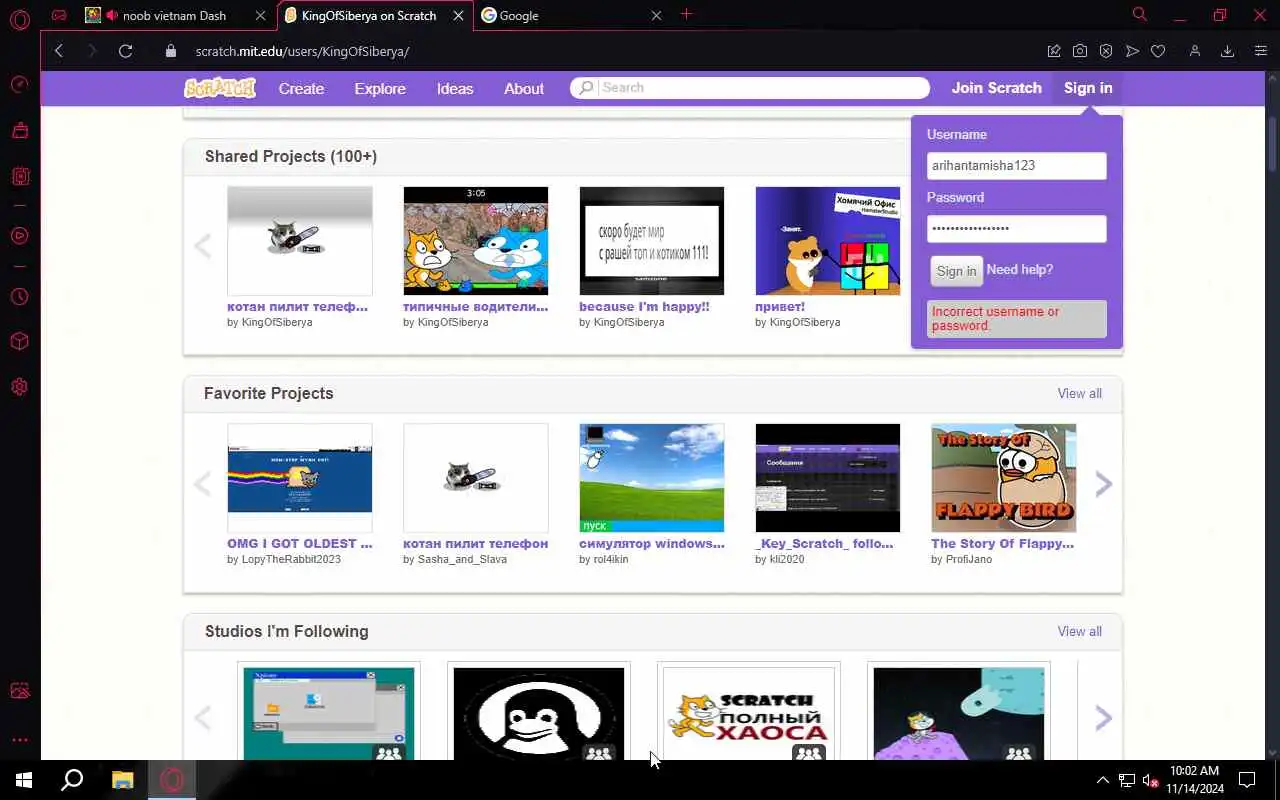
Task: Show previous Shared Projects with left arrow
Action: [x=202, y=246]
